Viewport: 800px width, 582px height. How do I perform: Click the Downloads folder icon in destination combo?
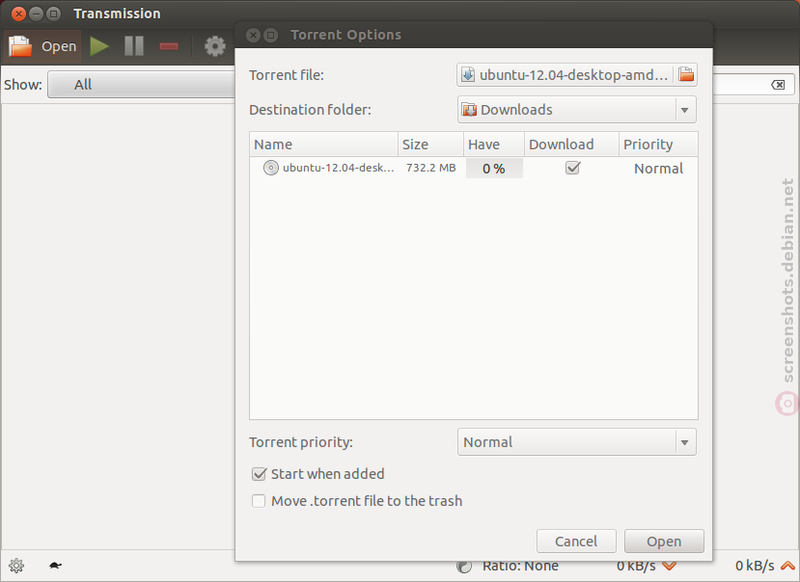[x=469, y=110]
